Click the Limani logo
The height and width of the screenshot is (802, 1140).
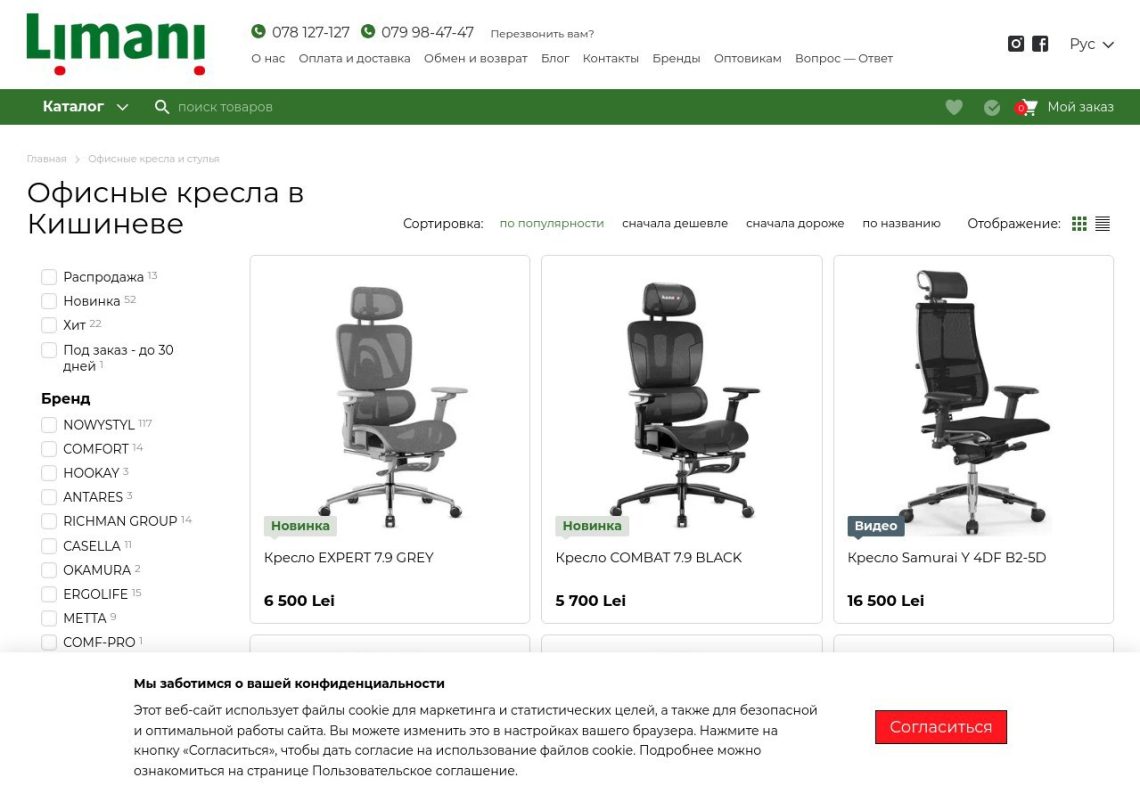[x=116, y=44]
